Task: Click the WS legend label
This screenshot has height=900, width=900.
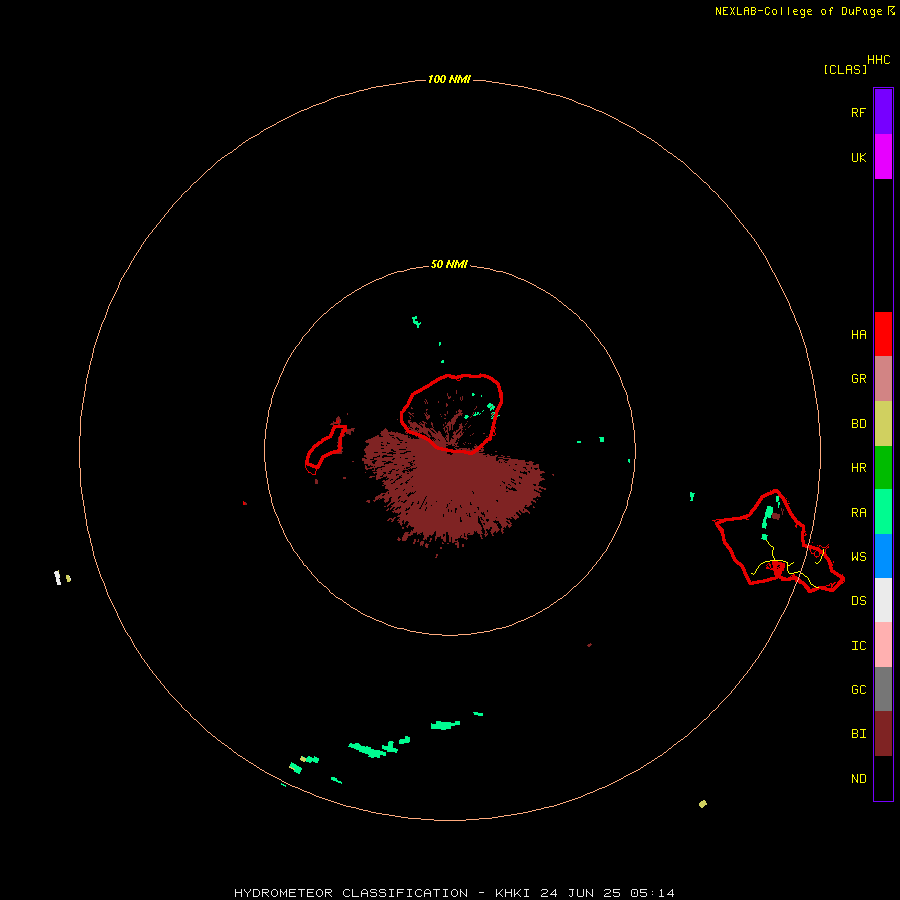Action: (858, 556)
